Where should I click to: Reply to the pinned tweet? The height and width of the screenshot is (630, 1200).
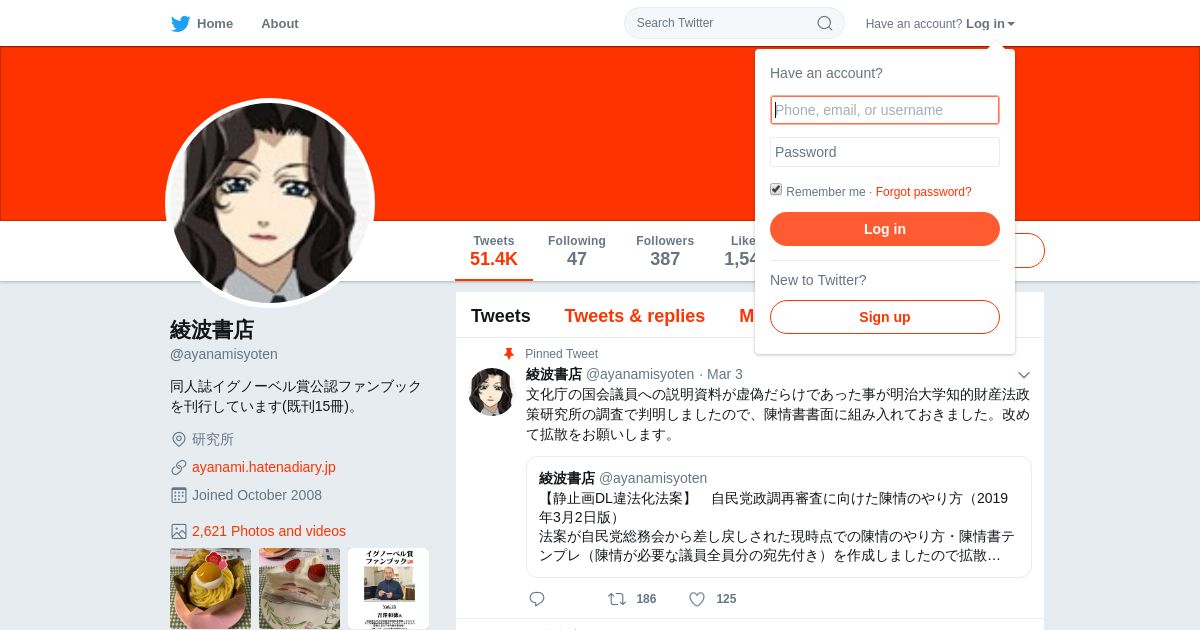point(537,599)
